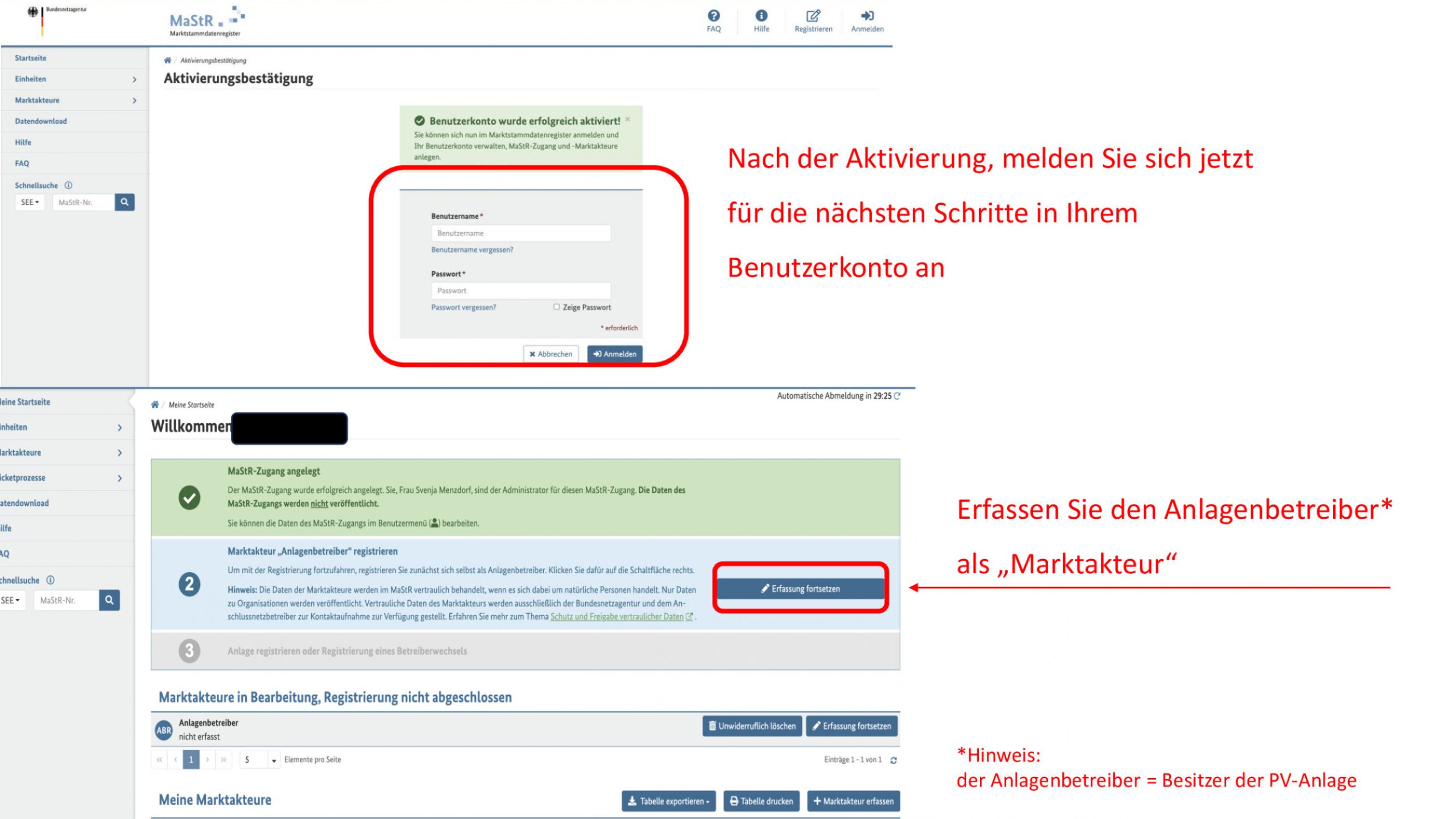Click the Anmelden icon in top header
This screenshot has width=1456, height=819.
867,16
